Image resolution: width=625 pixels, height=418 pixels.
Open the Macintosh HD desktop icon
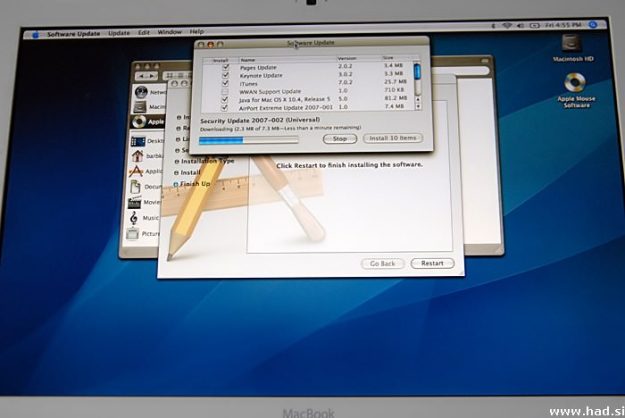coord(570,43)
